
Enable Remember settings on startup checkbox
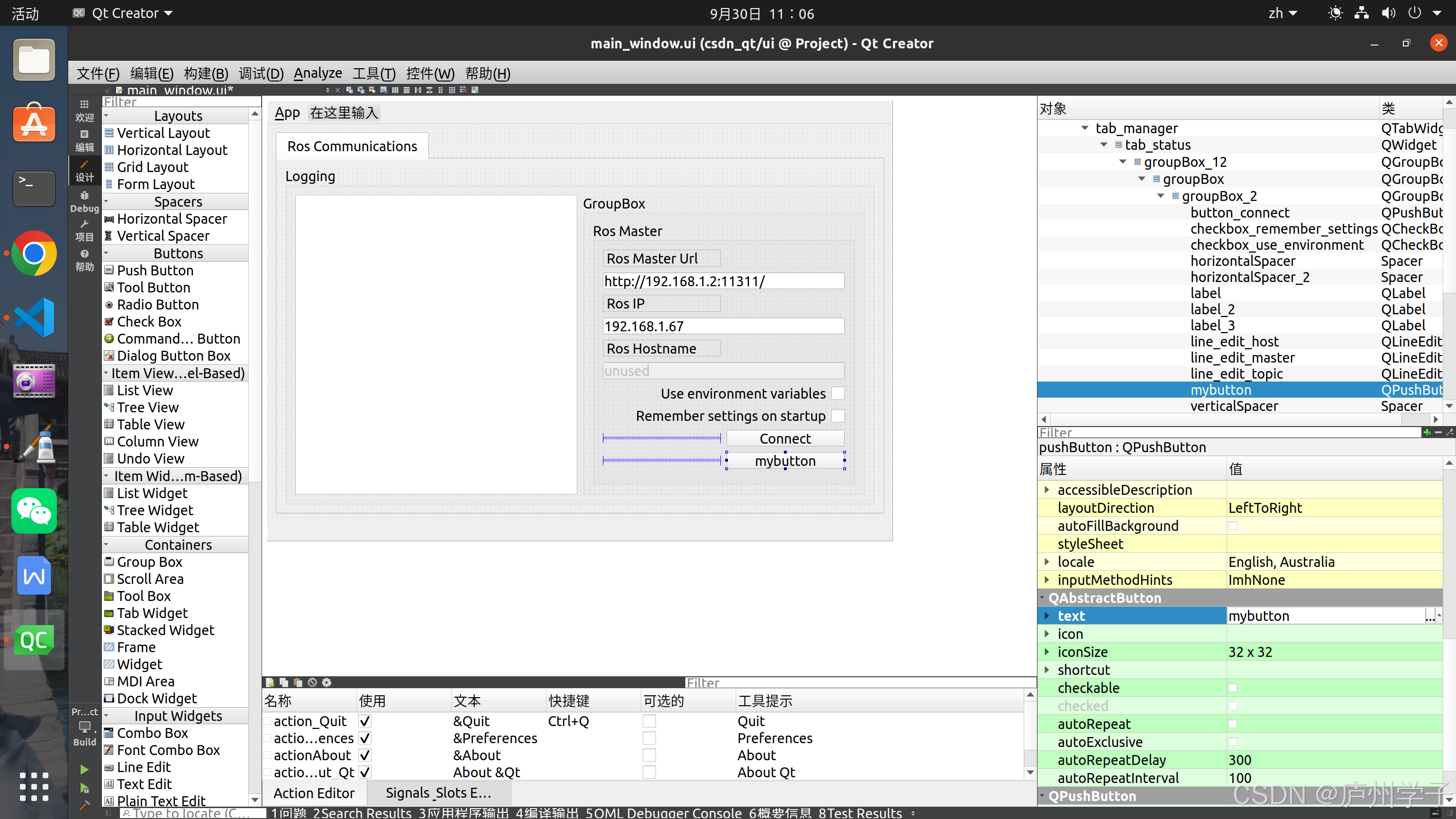(x=837, y=416)
